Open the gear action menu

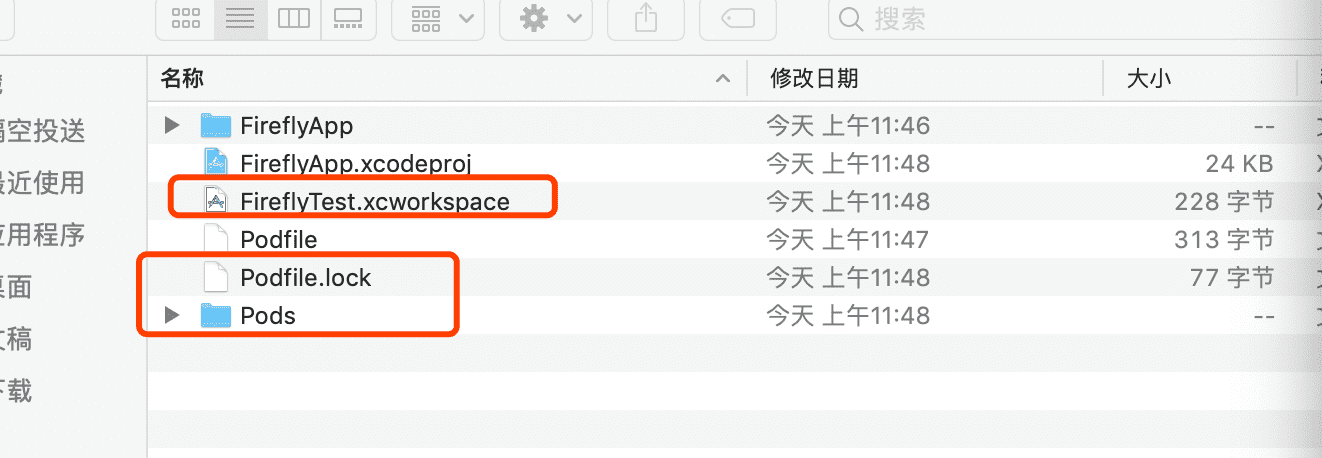(545, 18)
